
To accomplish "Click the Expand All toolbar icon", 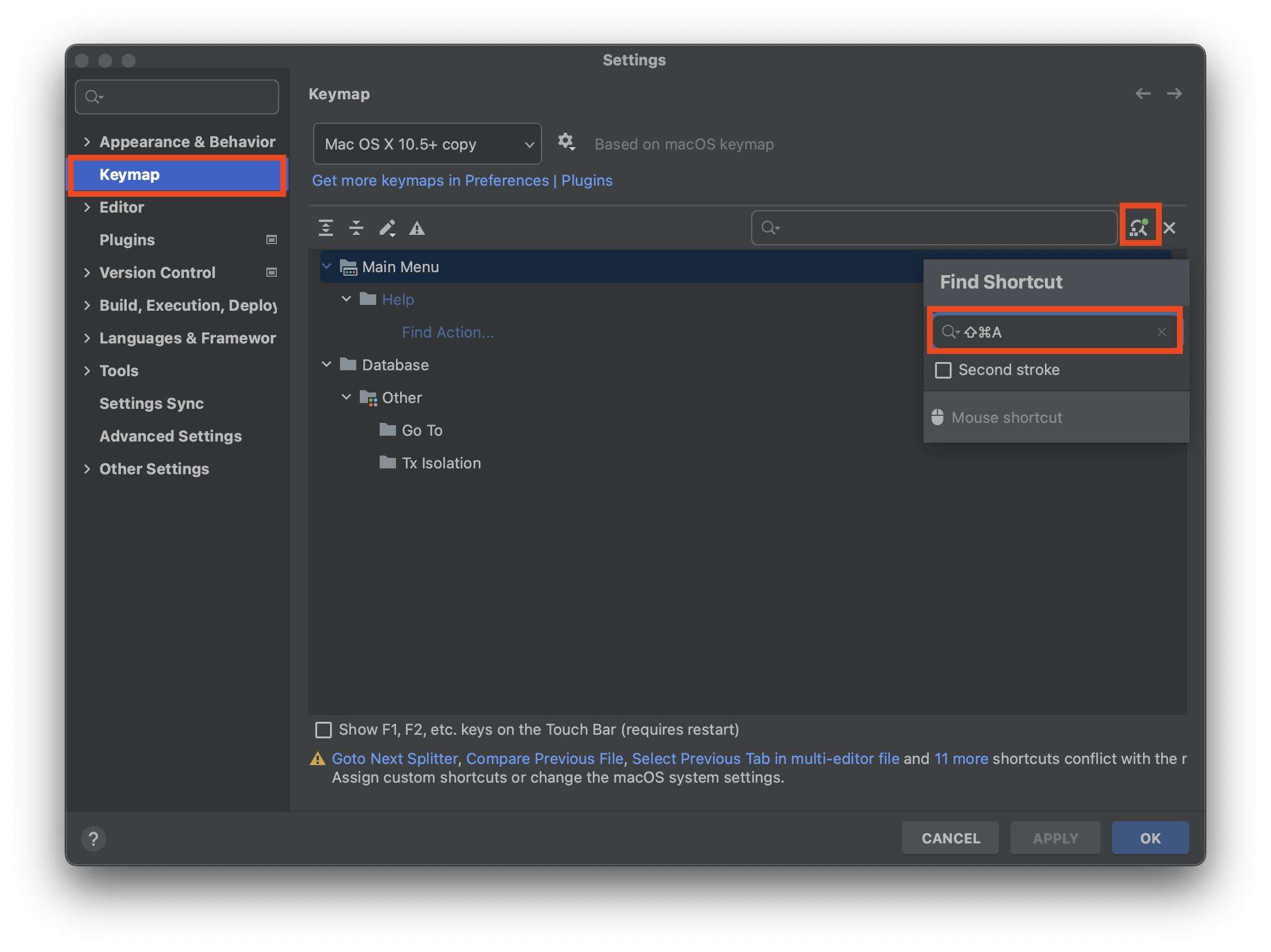I will 326,228.
